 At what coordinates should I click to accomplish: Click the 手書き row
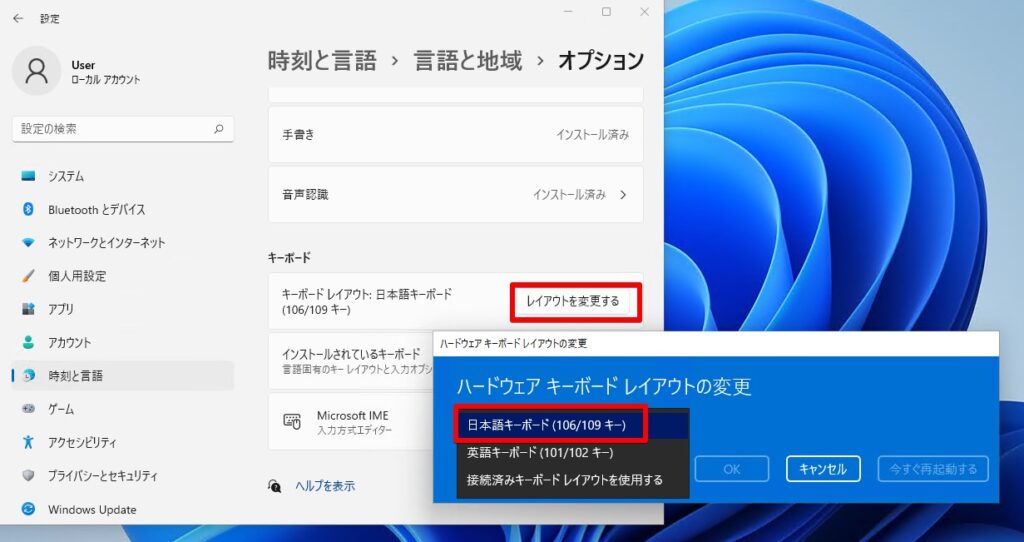point(455,135)
